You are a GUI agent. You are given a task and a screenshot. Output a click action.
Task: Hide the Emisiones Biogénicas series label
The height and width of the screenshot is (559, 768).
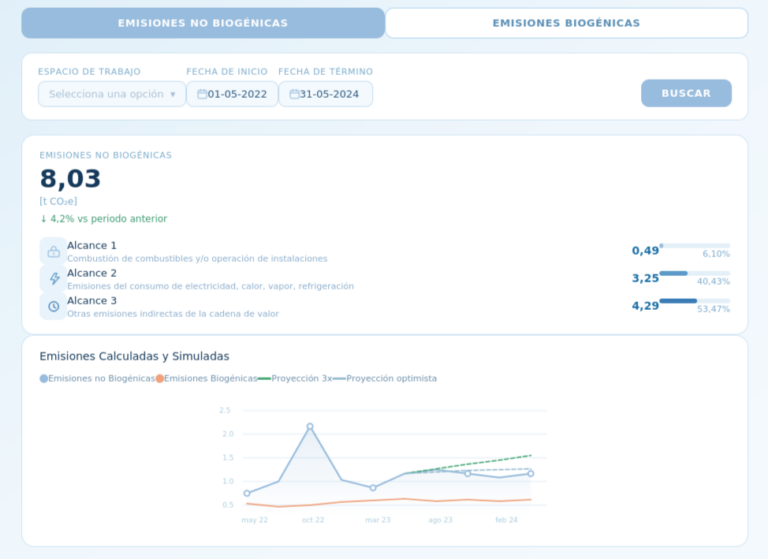point(211,379)
